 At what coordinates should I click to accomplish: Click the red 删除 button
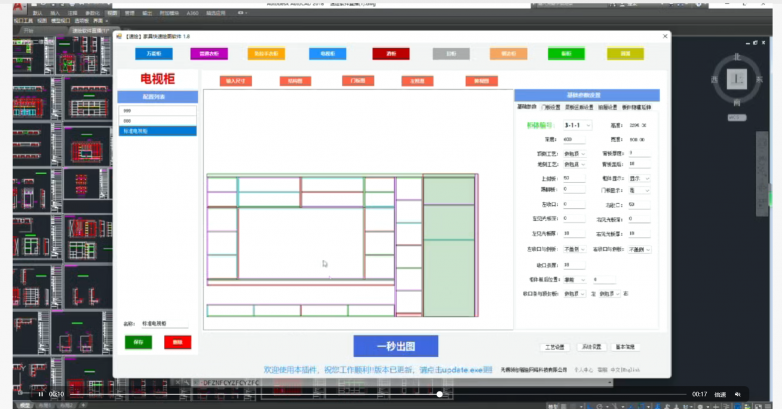pos(178,342)
